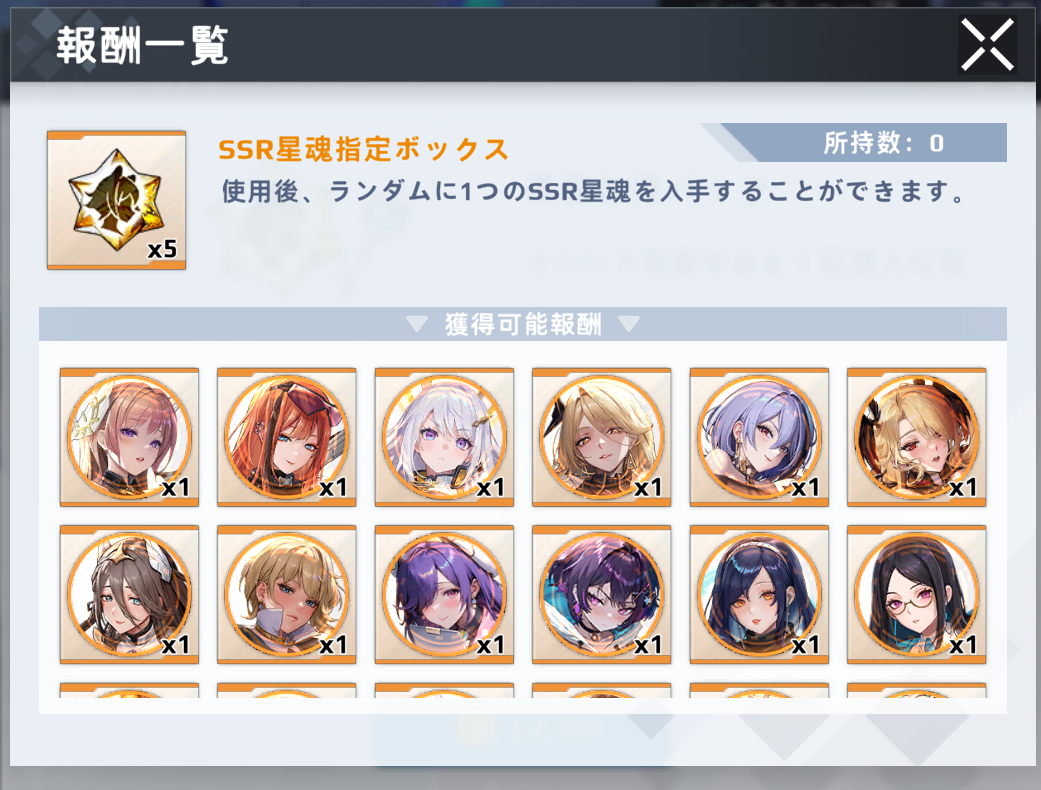The image size is (1041, 790).
Task: Click the 所持数: 0 owned count label
Action: point(884,143)
